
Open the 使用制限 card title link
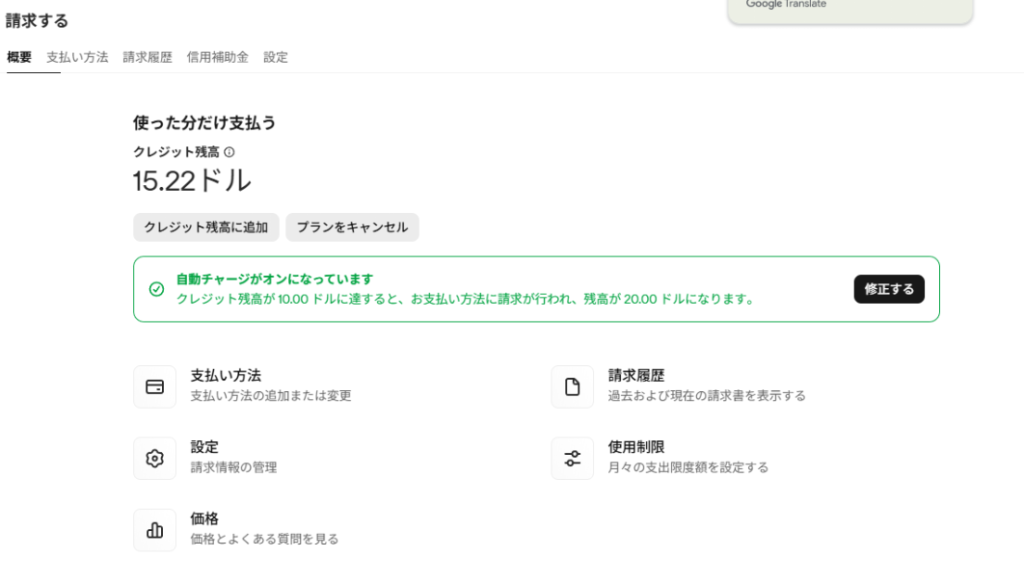coord(636,447)
